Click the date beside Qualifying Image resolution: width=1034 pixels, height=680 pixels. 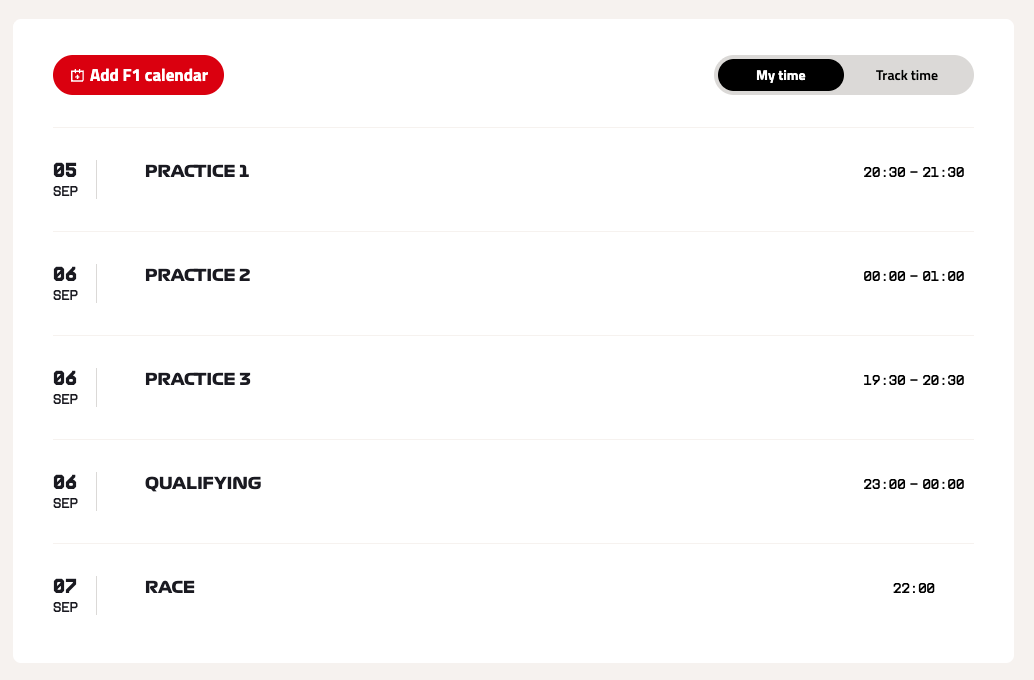(65, 491)
